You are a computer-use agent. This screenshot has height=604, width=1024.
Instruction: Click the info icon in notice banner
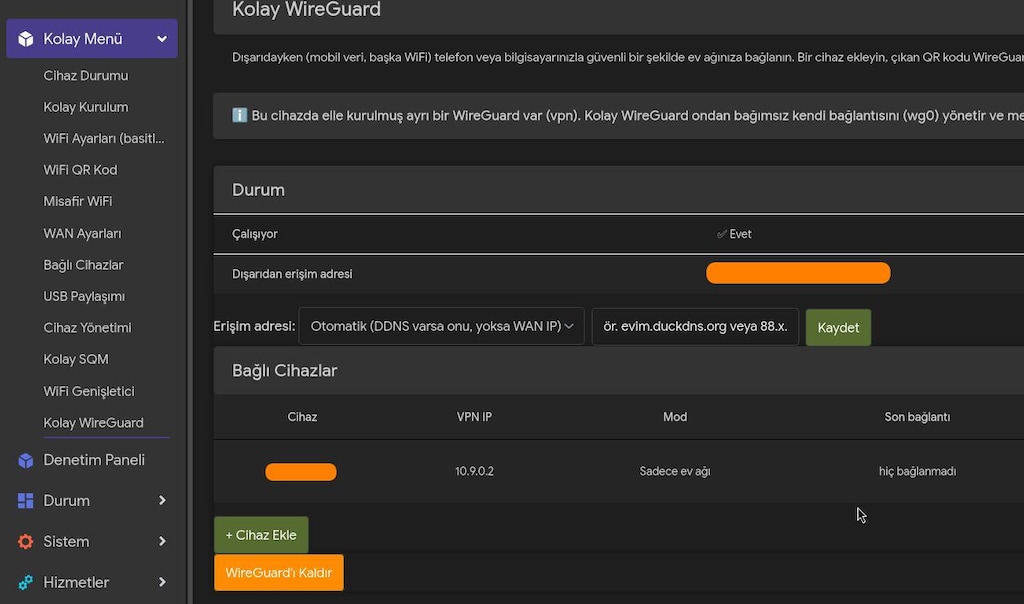[x=240, y=116]
